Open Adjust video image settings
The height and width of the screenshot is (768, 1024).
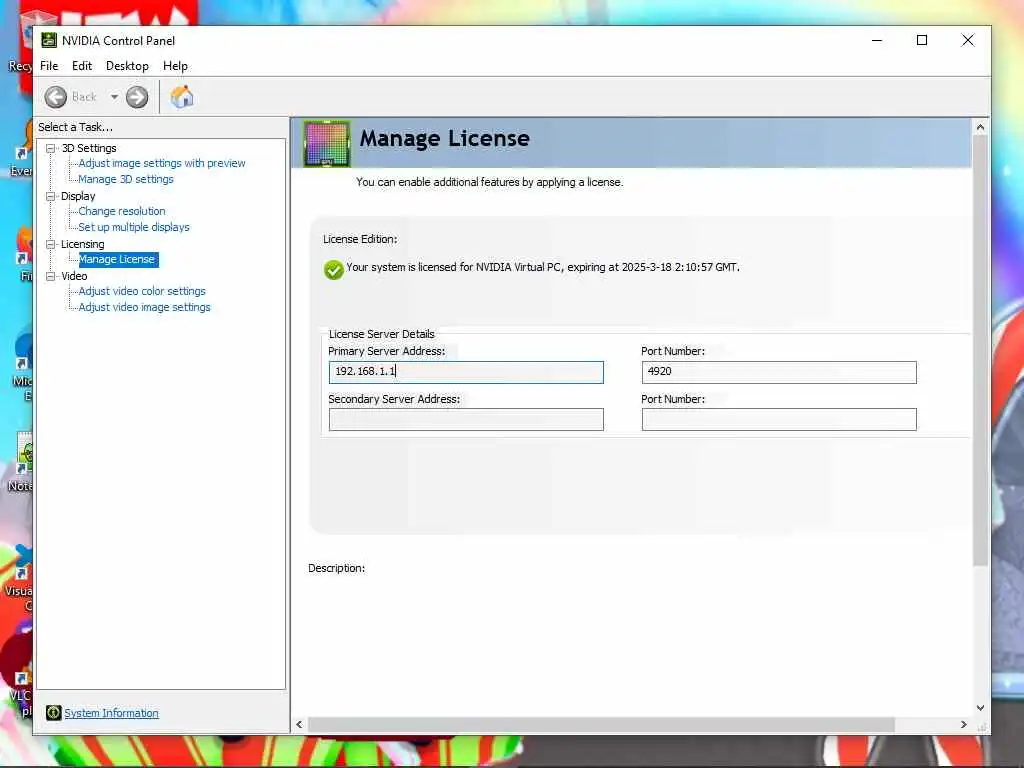pyautogui.click(x=144, y=307)
